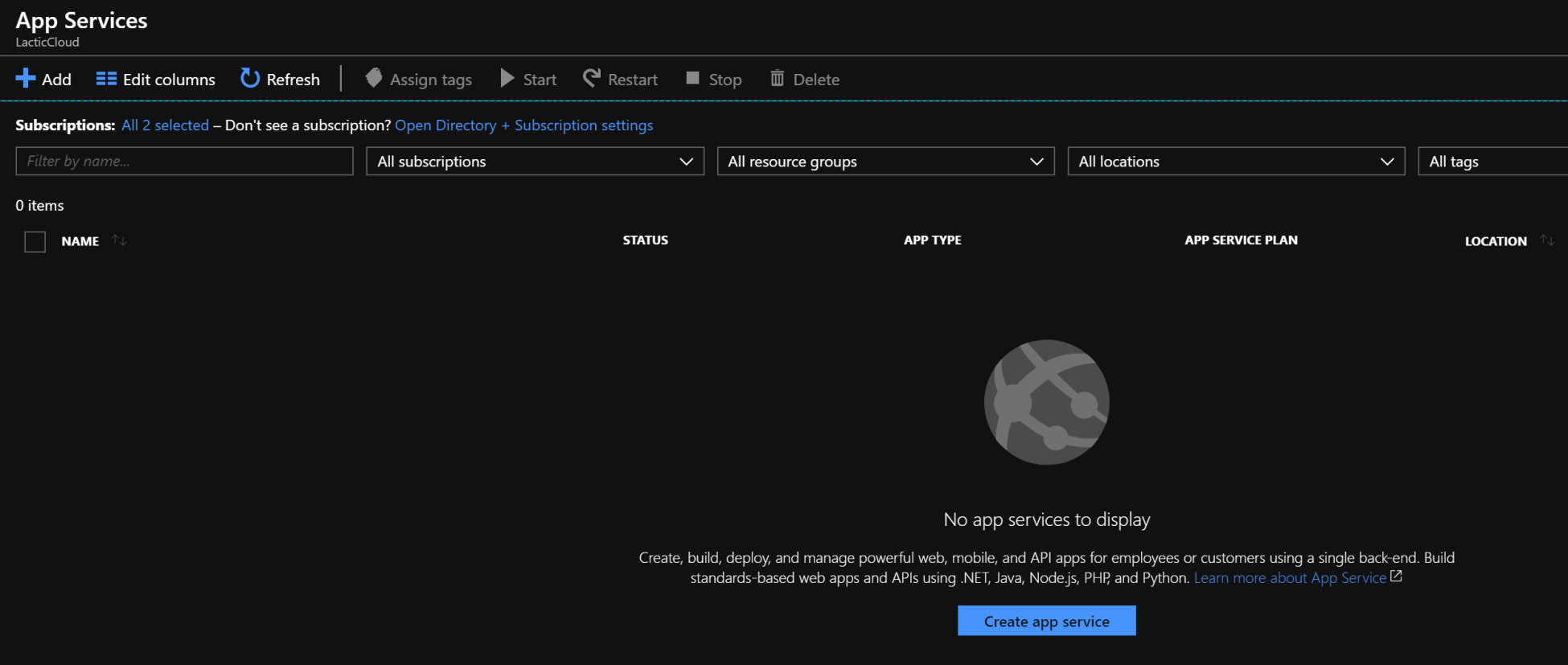Sort by NAME using its arrows icon
1568x665 pixels.
pos(119,240)
